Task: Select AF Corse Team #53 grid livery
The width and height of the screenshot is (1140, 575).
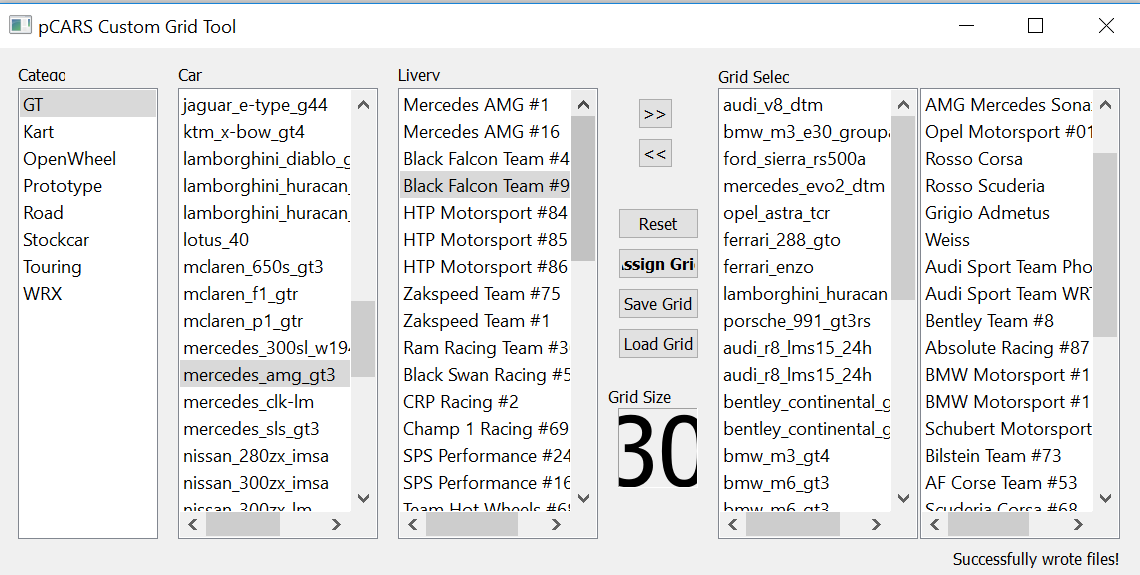Action: pos(1008,483)
